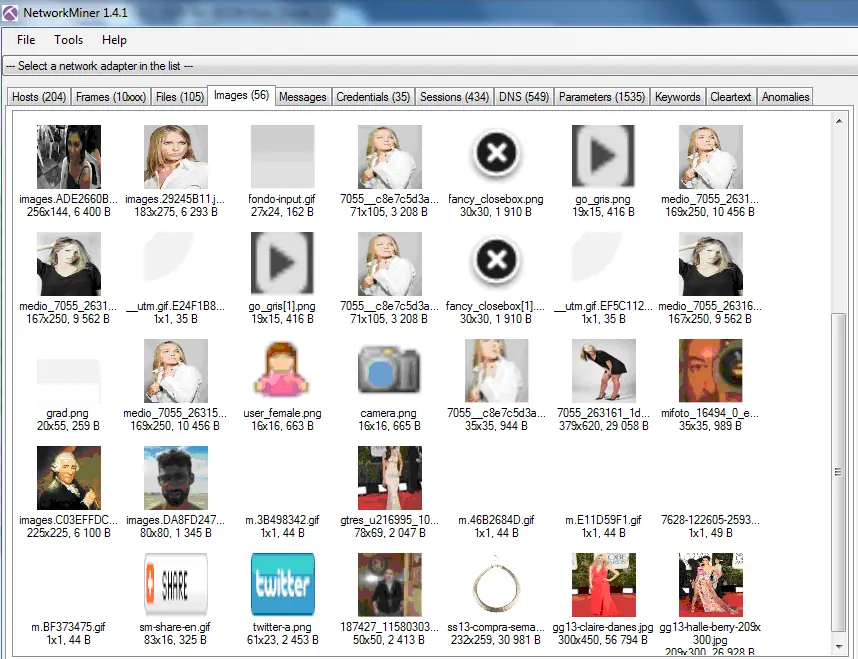The image size is (858, 659).
Task: Switch to the Frames tab
Action: tap(111, 97)
